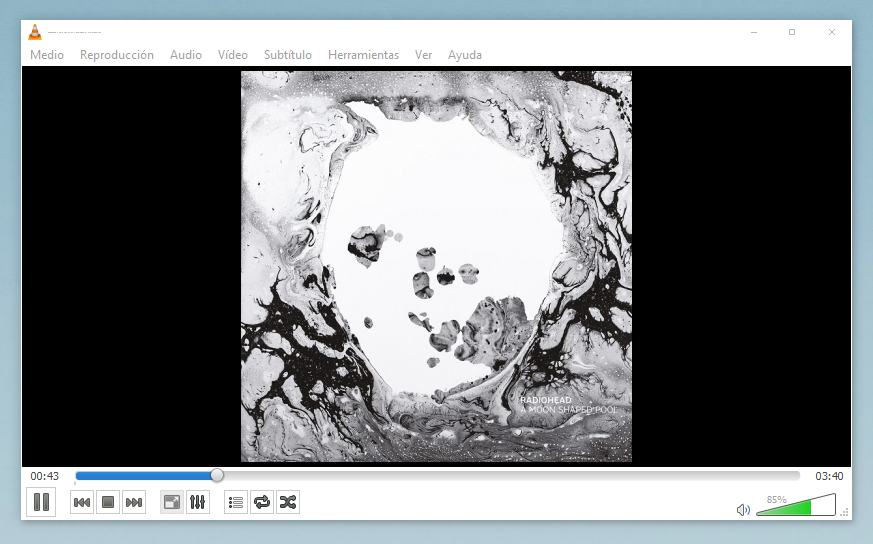Set volume using the green volume slider

796,505
